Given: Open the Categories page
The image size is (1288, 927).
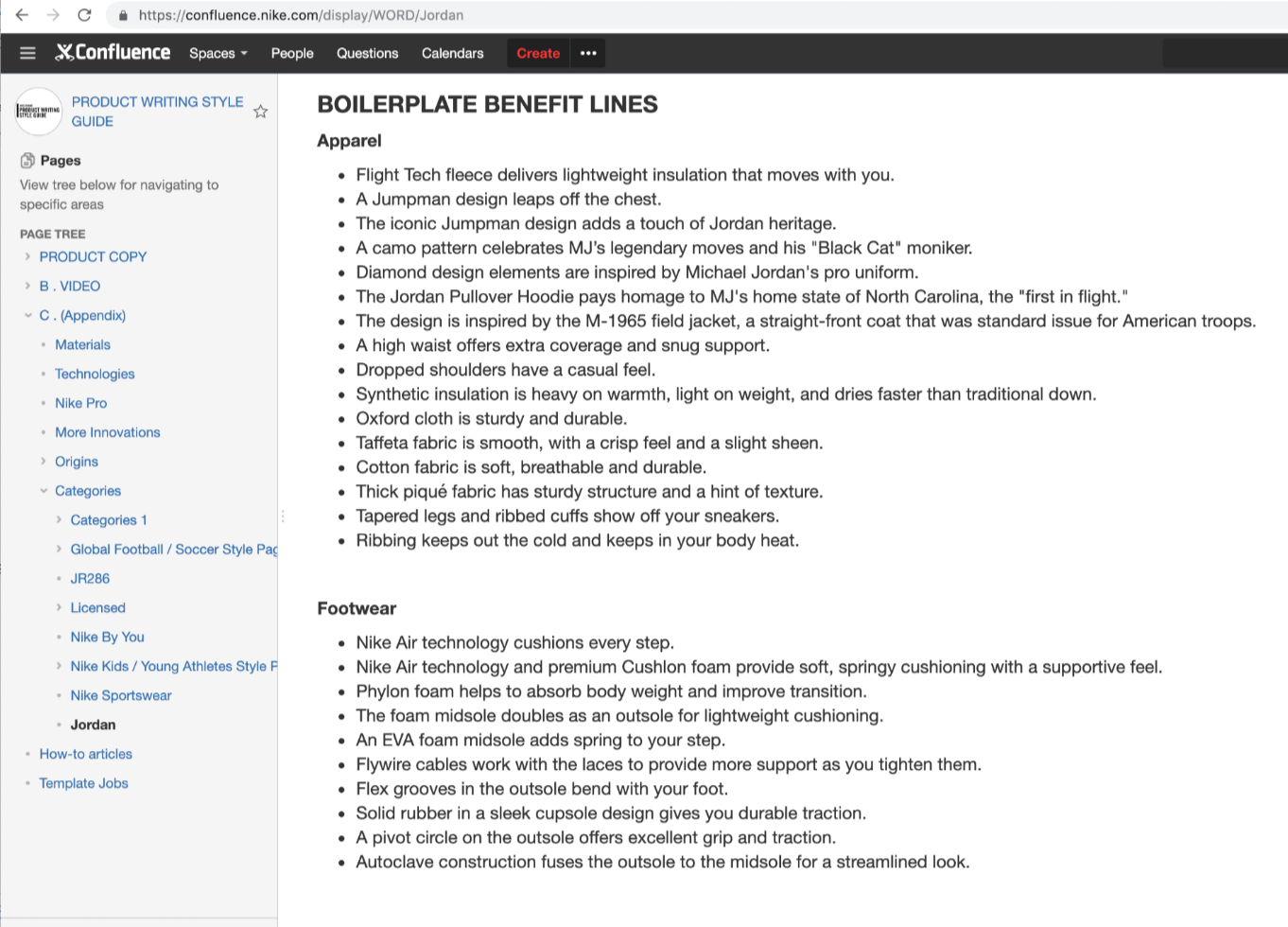Looking at the screenshot, I should pos(88,491).
